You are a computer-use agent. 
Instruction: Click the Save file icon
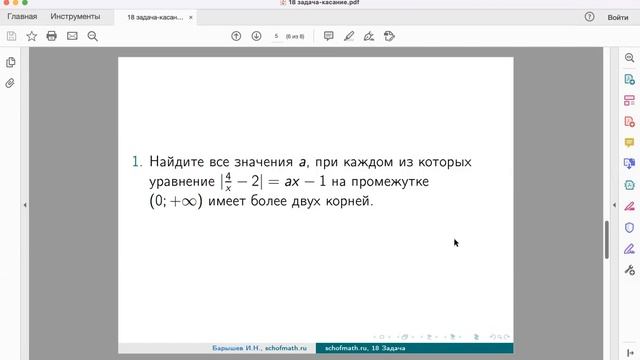(11, 36)
